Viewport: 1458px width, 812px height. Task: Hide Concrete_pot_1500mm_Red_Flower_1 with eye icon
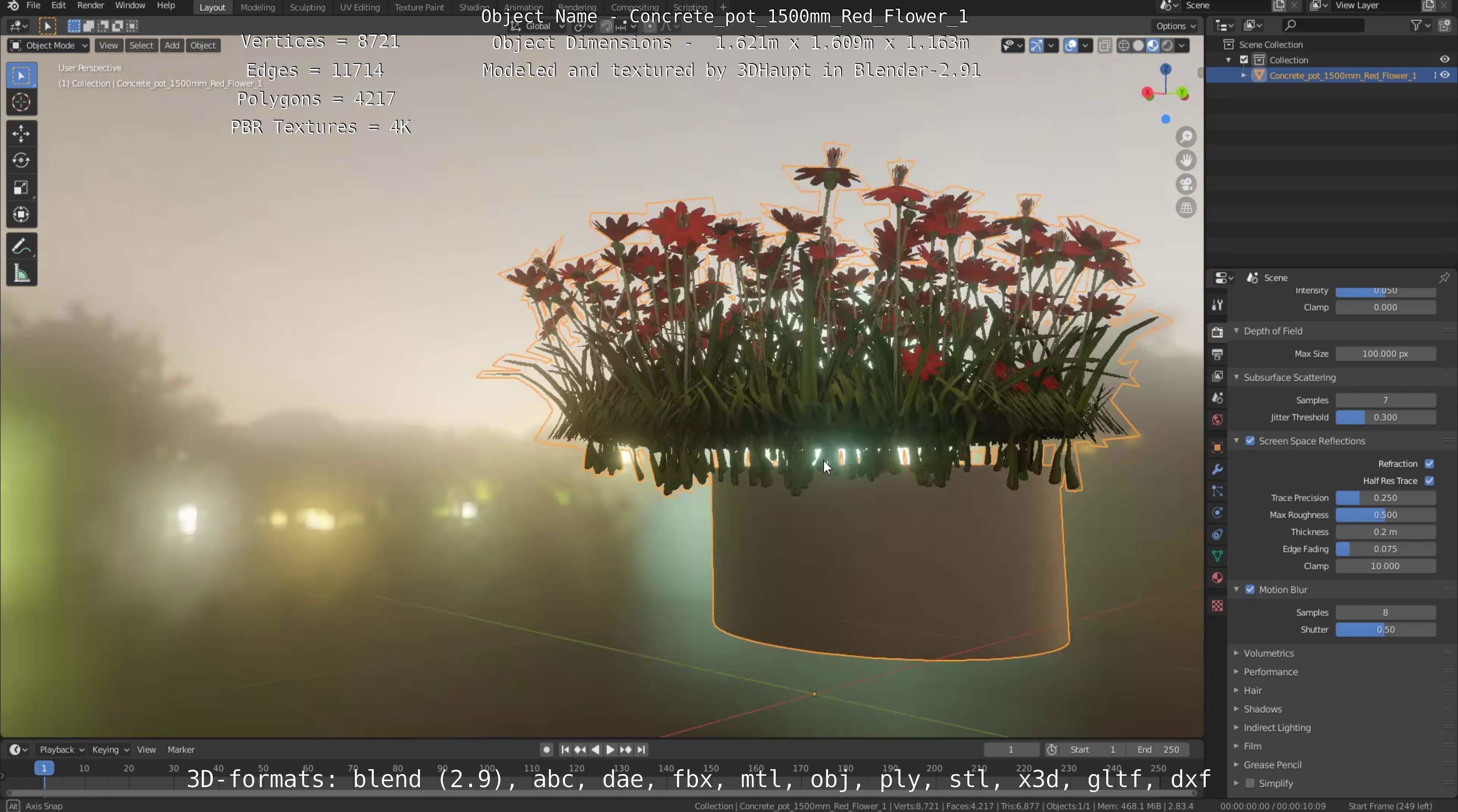(x=1445, y=75)
